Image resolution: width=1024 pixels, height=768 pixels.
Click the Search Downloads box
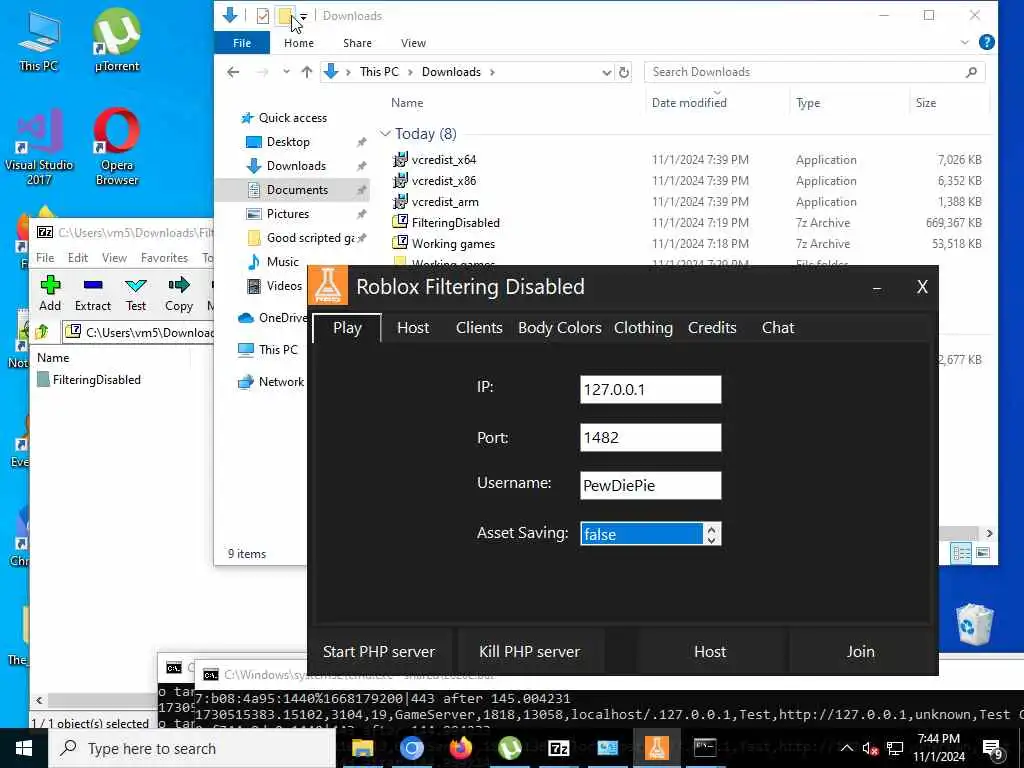(814, 72)
